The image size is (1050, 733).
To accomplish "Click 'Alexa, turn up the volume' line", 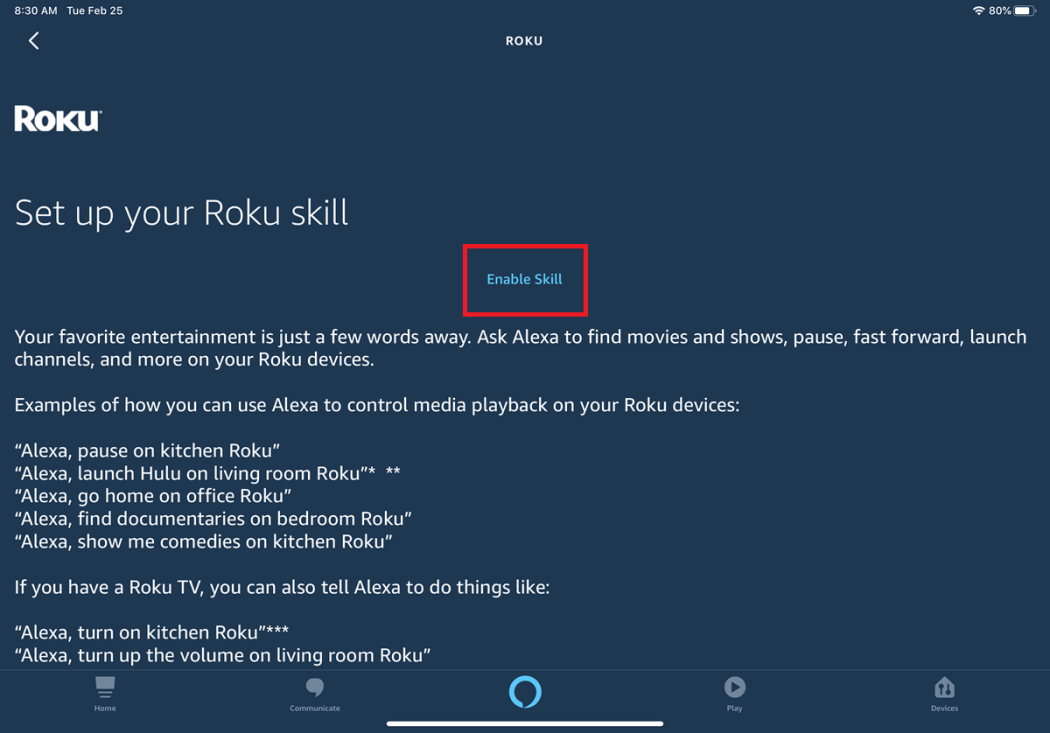I will tap(223, 655).
